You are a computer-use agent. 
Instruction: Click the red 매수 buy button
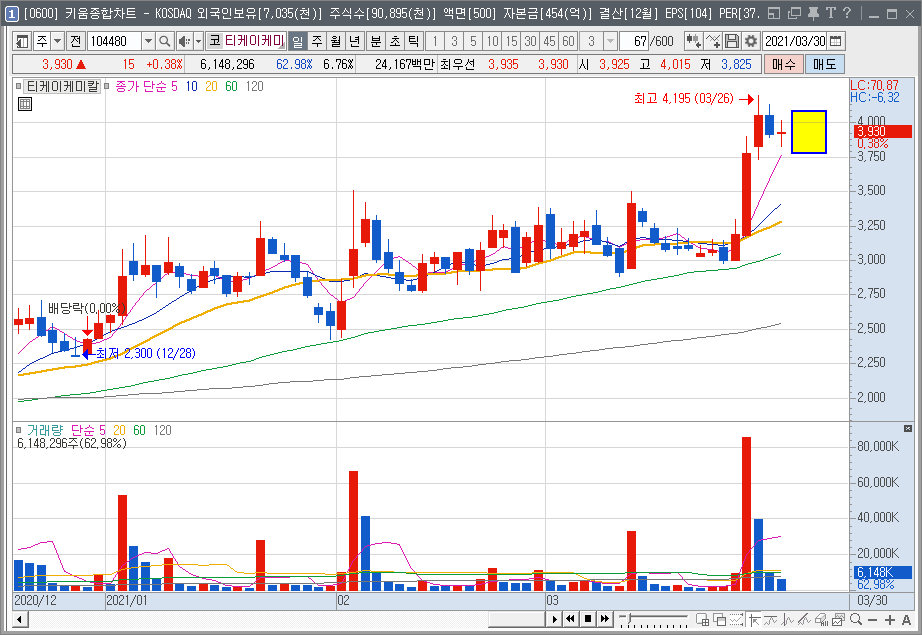(x=783, y=64)
